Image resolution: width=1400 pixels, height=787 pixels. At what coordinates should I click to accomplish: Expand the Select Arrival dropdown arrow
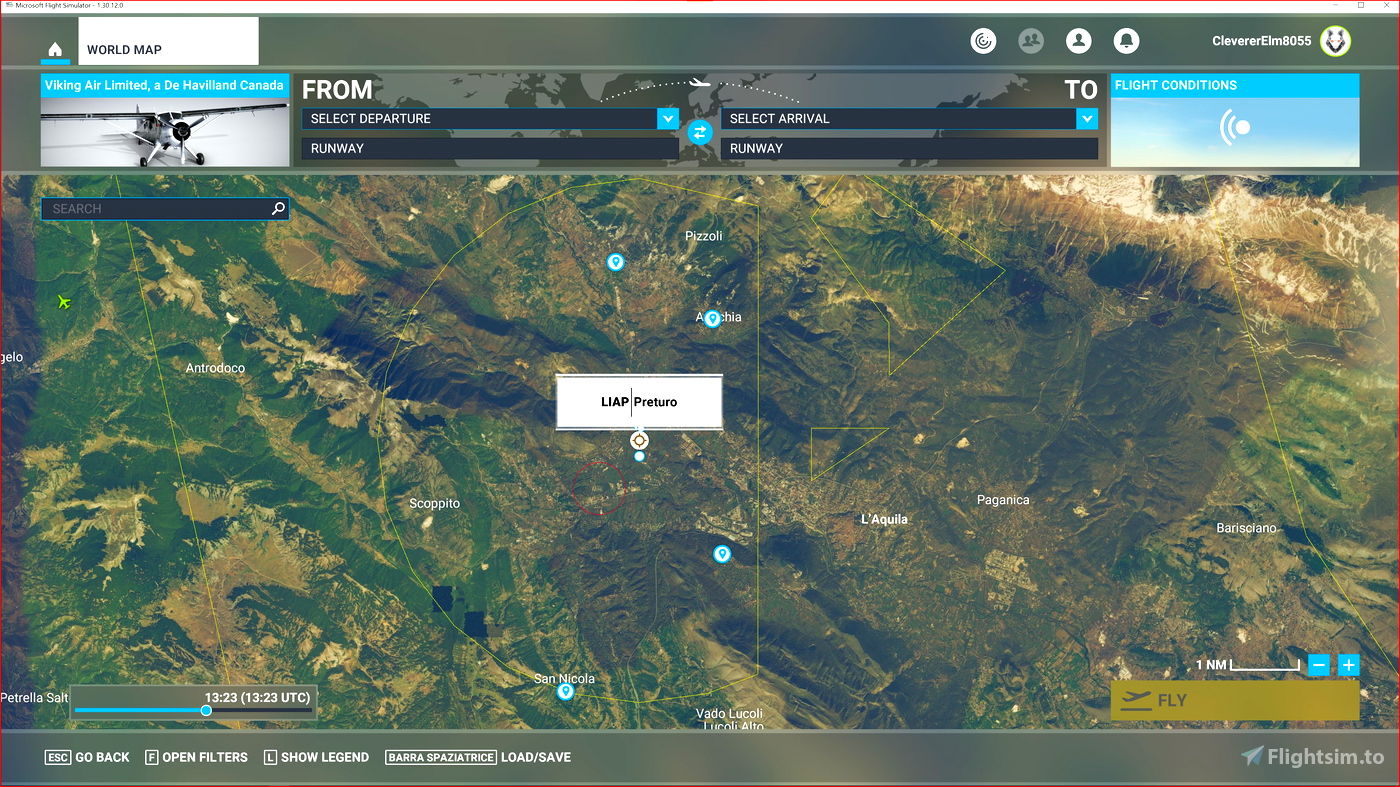pyautogui.click(x=1087, y=119)
